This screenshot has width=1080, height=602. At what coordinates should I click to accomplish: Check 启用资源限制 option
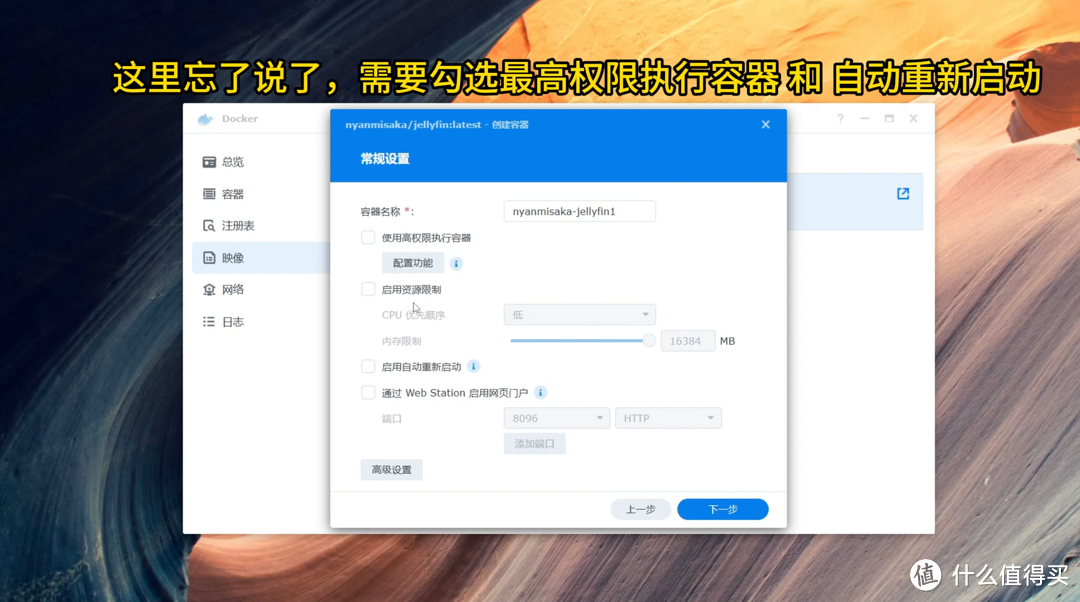coord(368,288)
